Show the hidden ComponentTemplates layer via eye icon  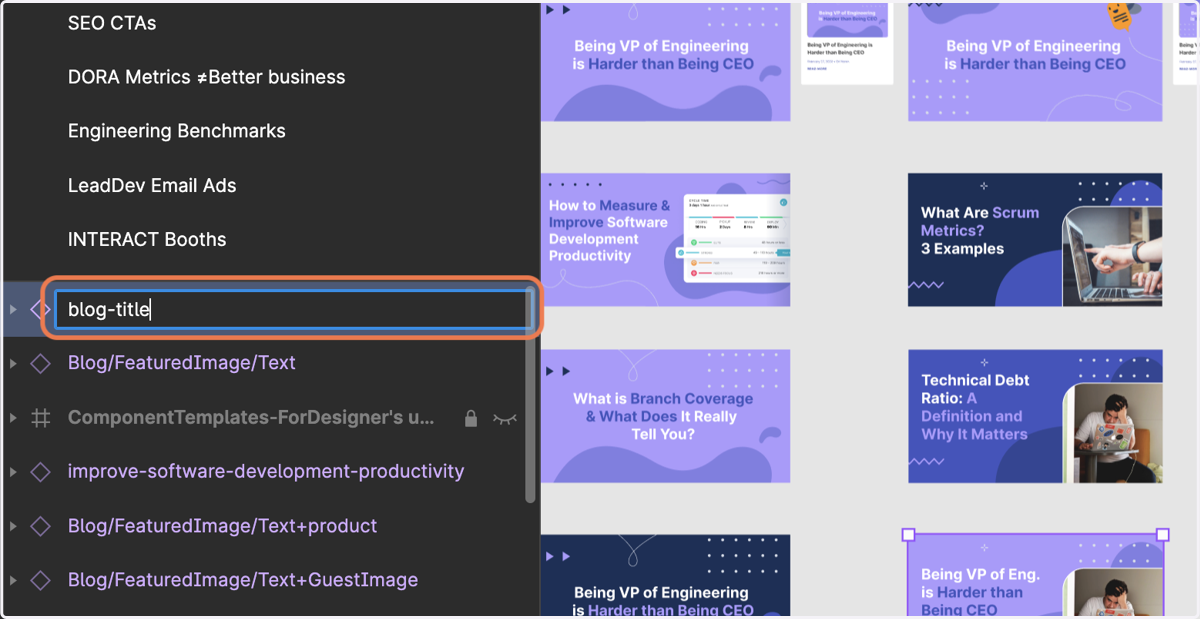505,418
